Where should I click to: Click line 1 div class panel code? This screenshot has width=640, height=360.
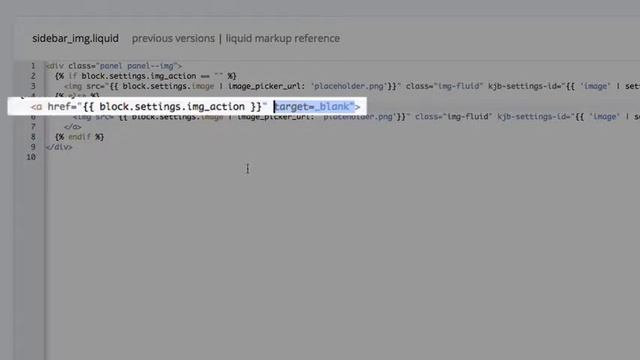coord(113,66)
